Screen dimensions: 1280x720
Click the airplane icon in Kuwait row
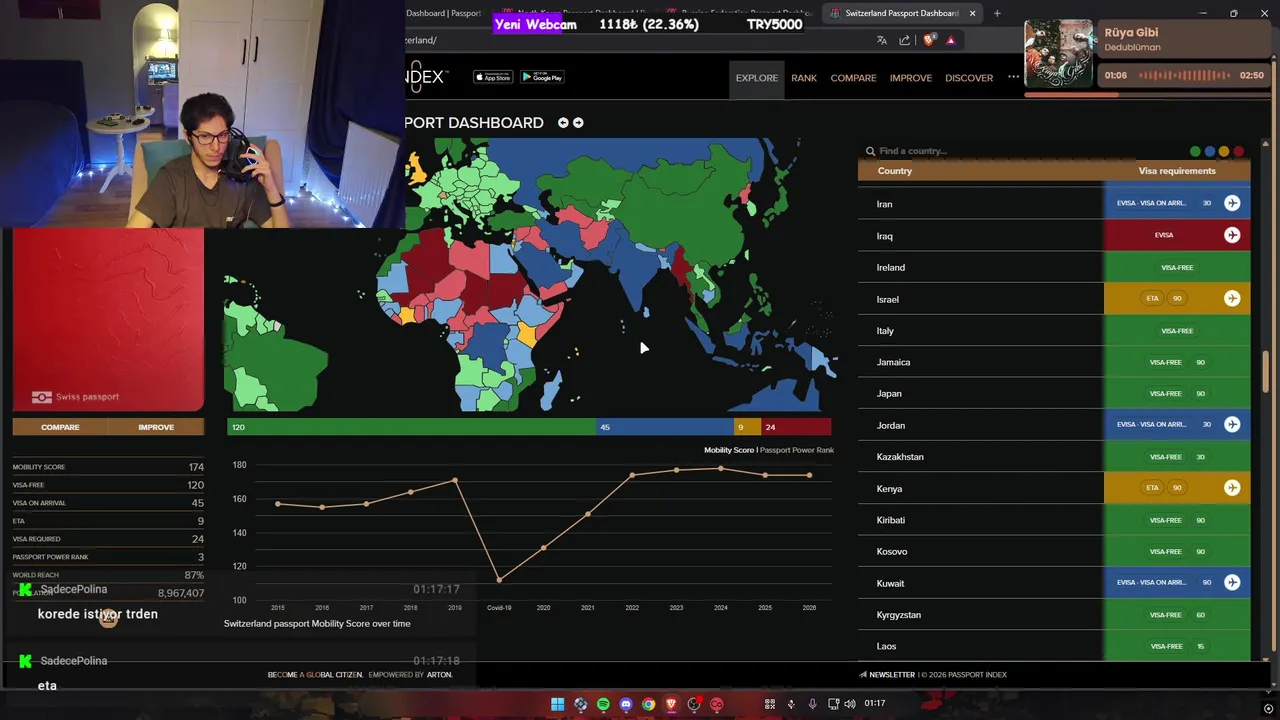pyautogui.click(x=1232, y=582)
